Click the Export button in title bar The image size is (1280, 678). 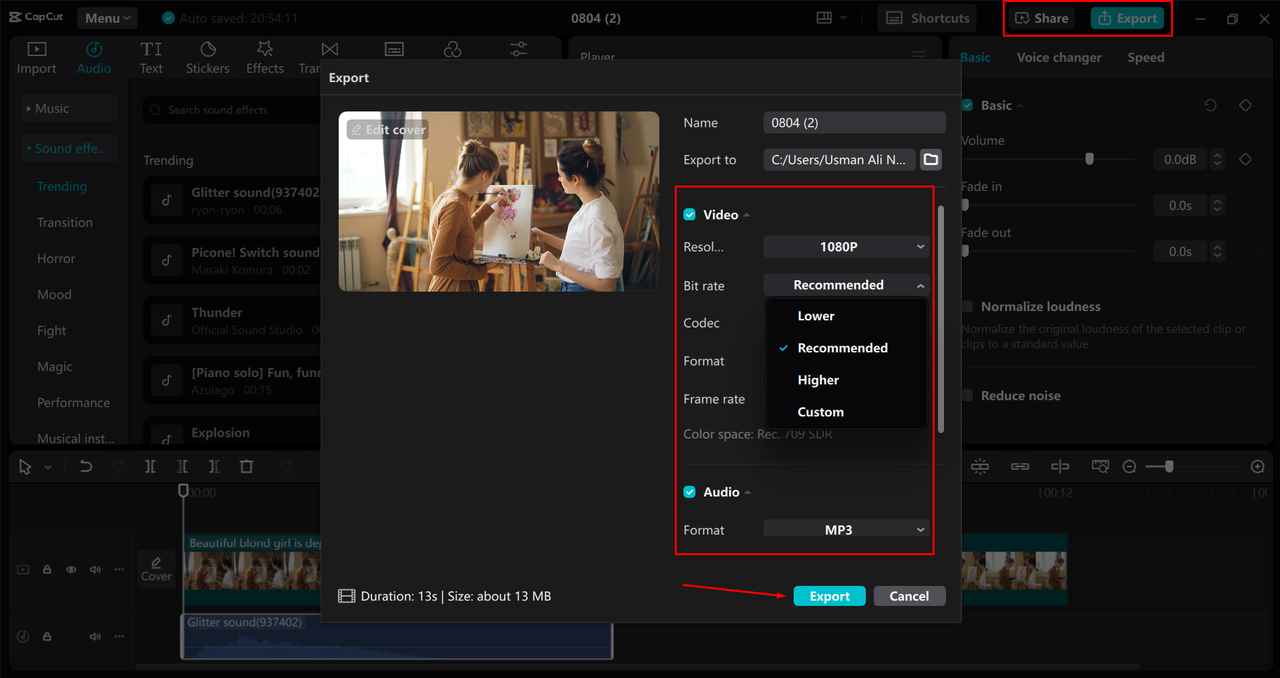point(1128,18)
